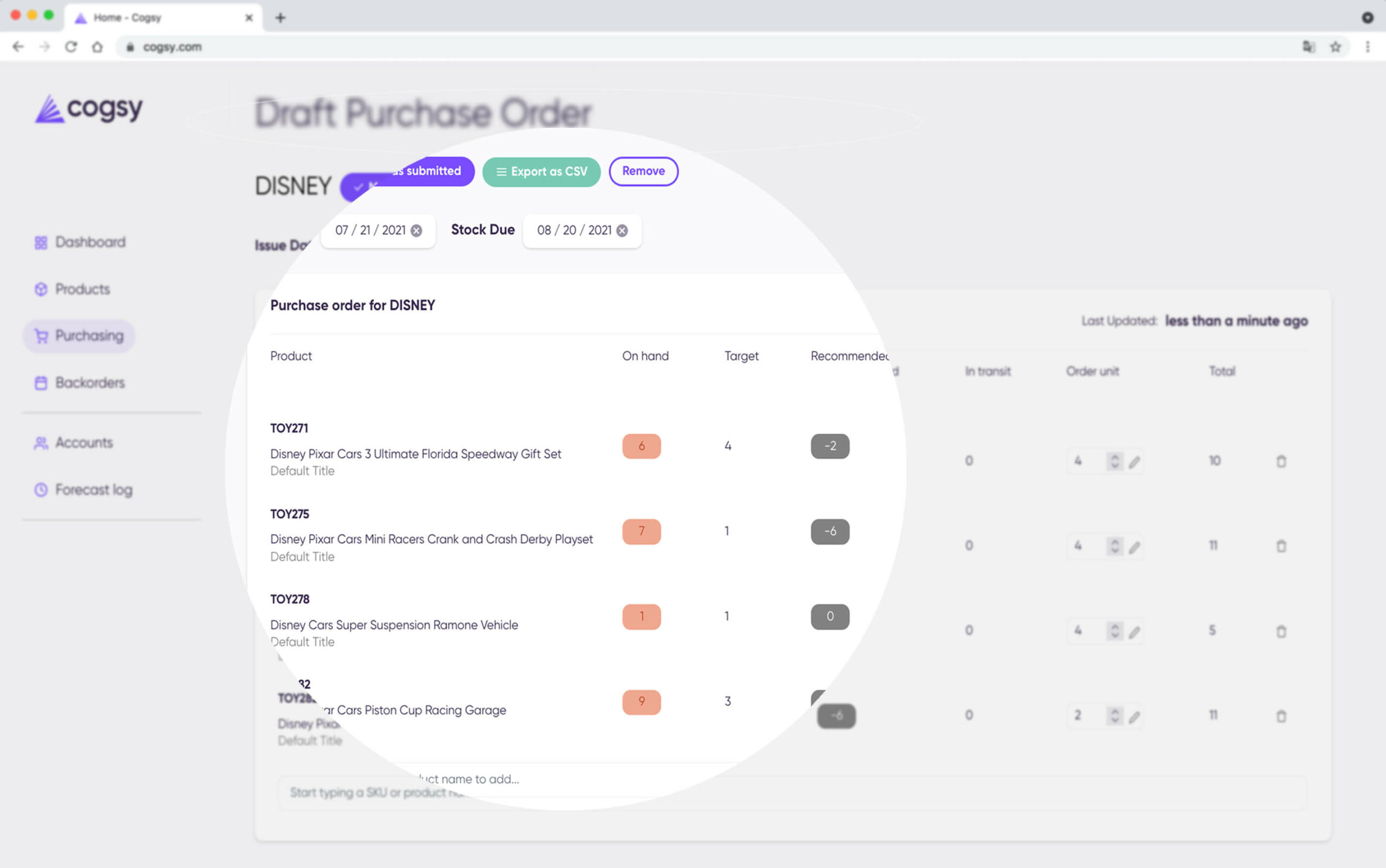Delete the TOY278 row with trash icon
This screenshot has height=868, width=1386.
coord(1281,631)
